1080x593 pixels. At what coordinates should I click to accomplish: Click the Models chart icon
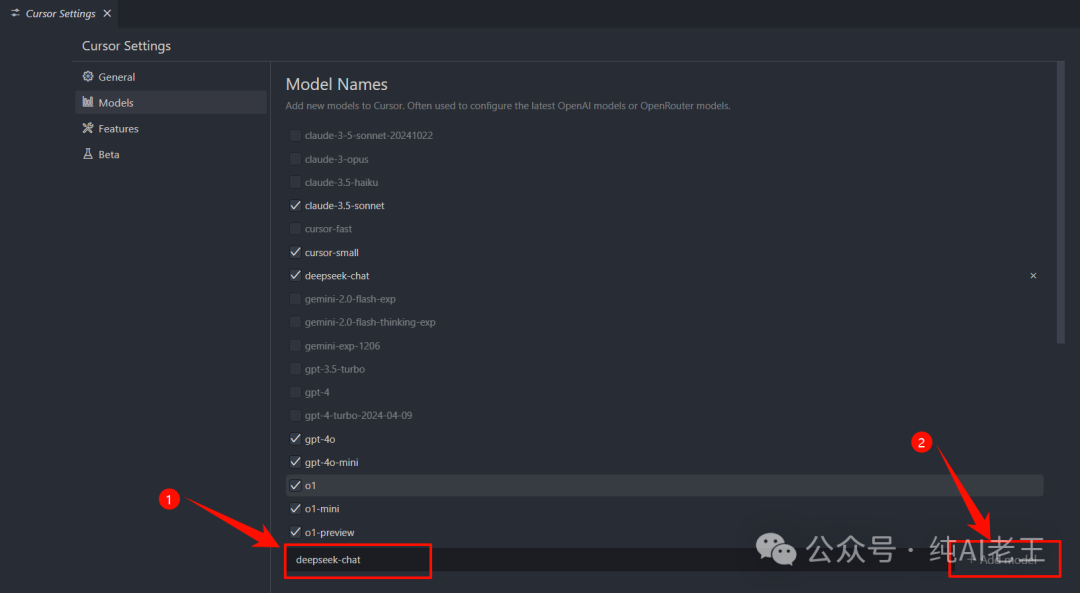pyautogui.click(x=88, y=103)
